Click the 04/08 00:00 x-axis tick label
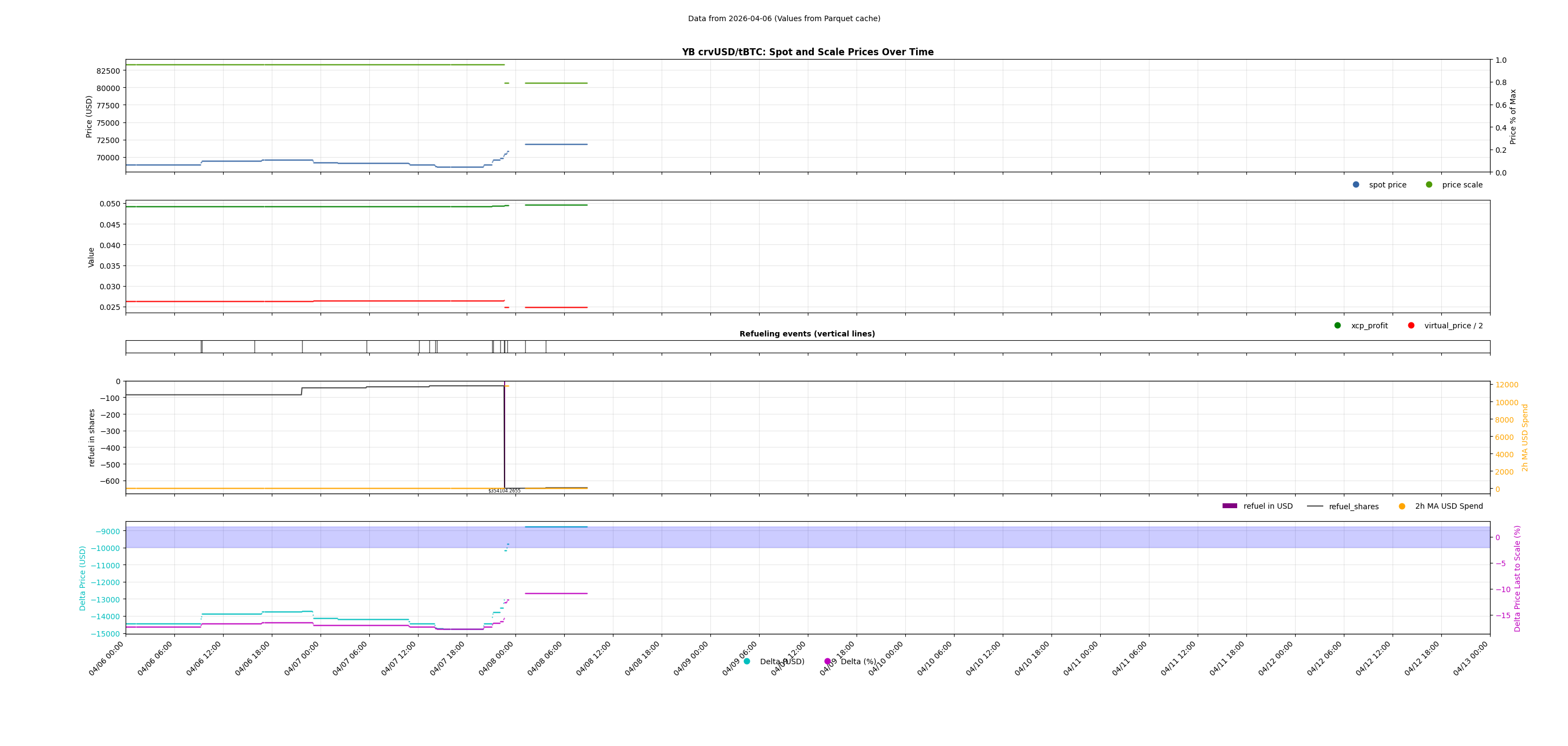1568x746 pixels. [496, 658]
